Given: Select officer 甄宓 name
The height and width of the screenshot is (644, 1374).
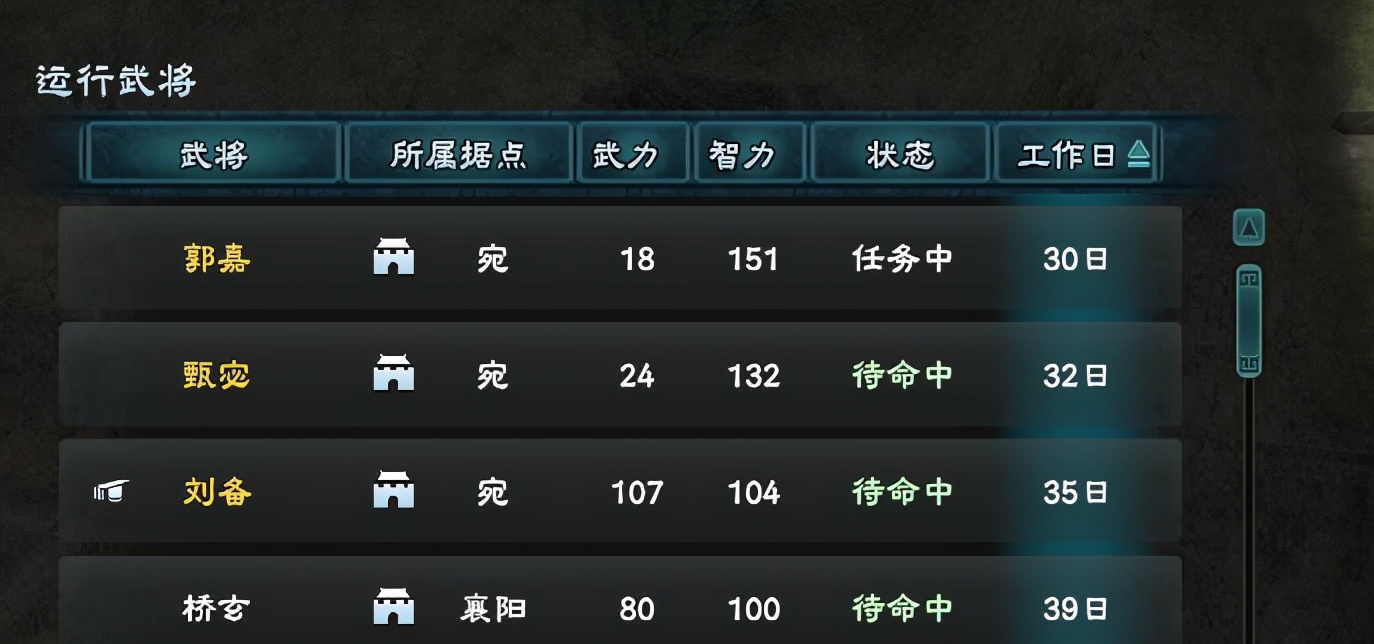Looking at the screenshot, I should point(217,375).
